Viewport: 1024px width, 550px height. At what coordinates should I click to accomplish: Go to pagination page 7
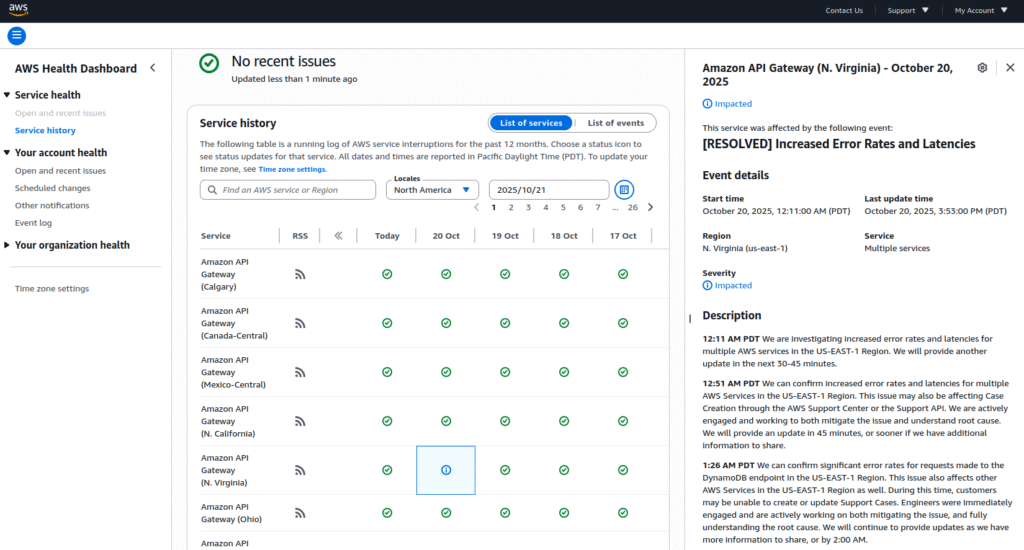pyautogui.click(x=598, y=208)
